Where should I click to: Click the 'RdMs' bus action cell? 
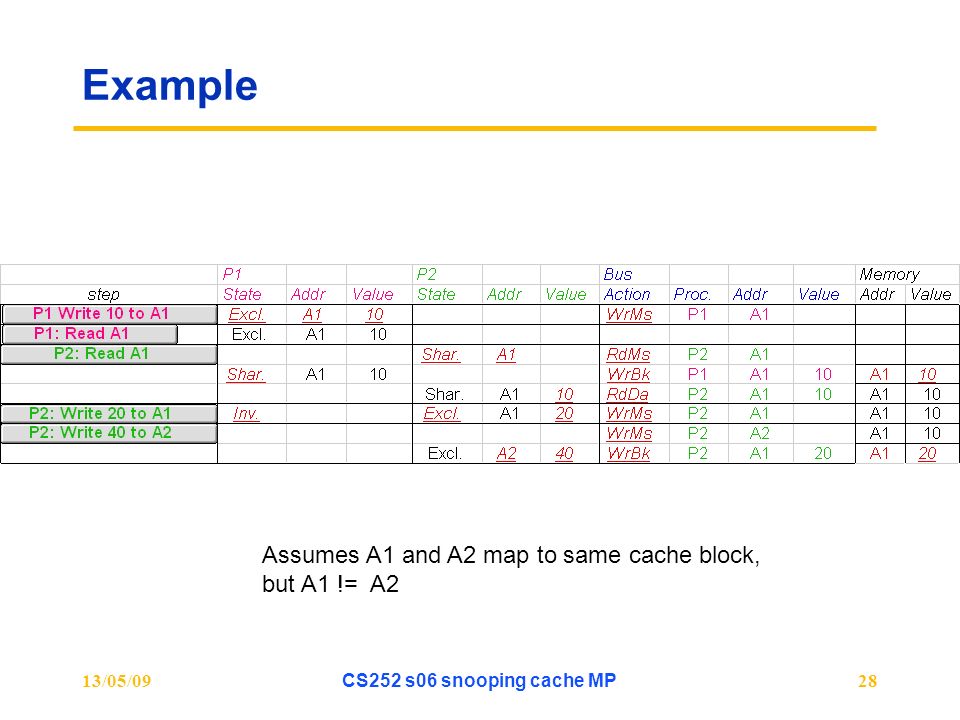coord(628,354)
